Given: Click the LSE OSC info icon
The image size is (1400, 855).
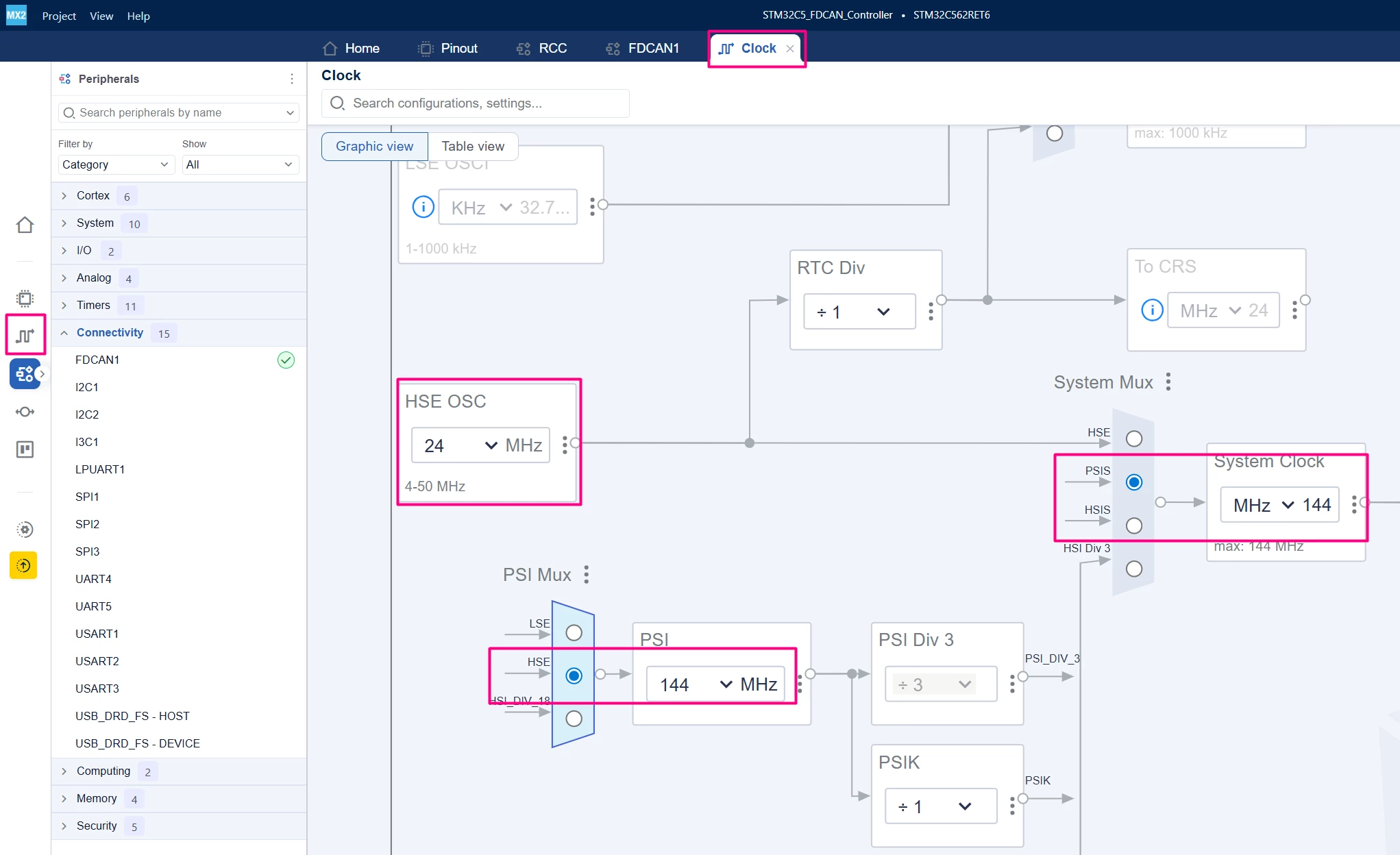Looking at the screenshot, I should click(x=423, y=206).
